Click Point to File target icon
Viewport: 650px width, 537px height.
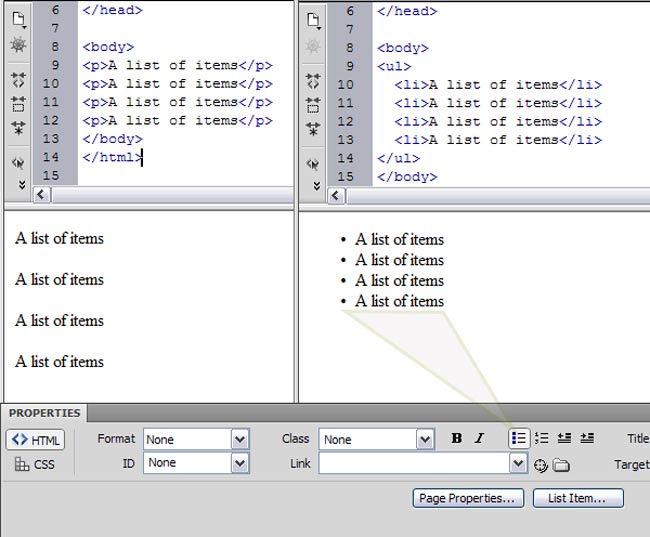540,465
